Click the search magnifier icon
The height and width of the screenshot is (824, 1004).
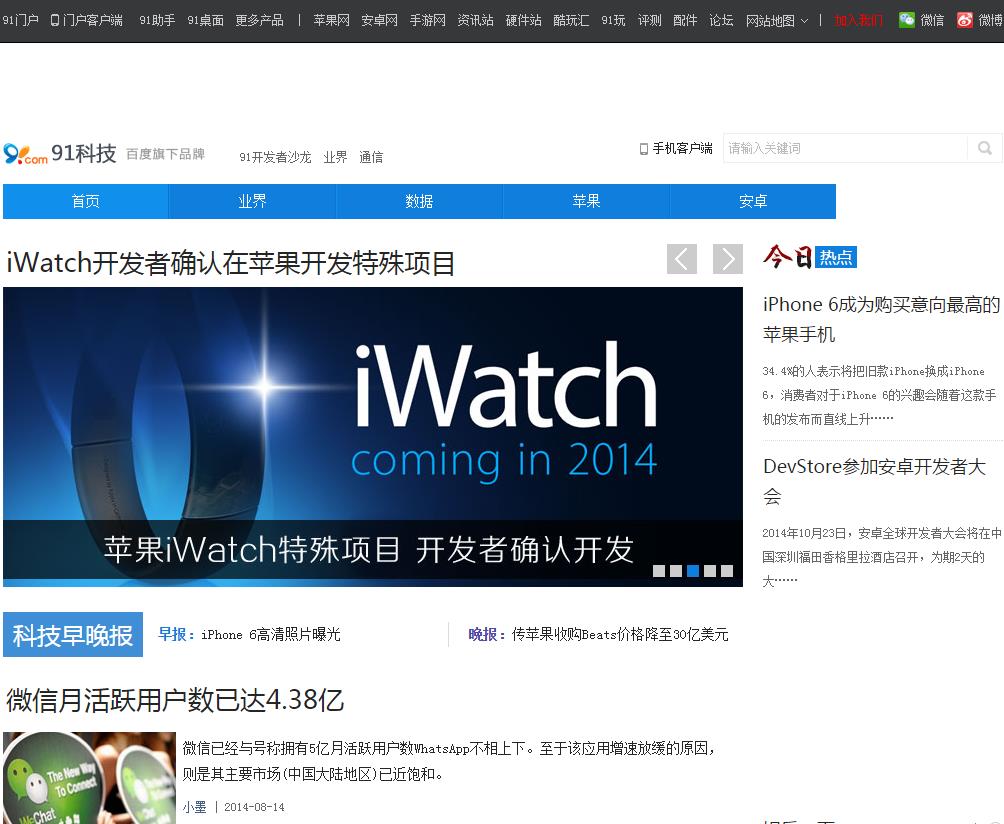[x=985, y=149]
